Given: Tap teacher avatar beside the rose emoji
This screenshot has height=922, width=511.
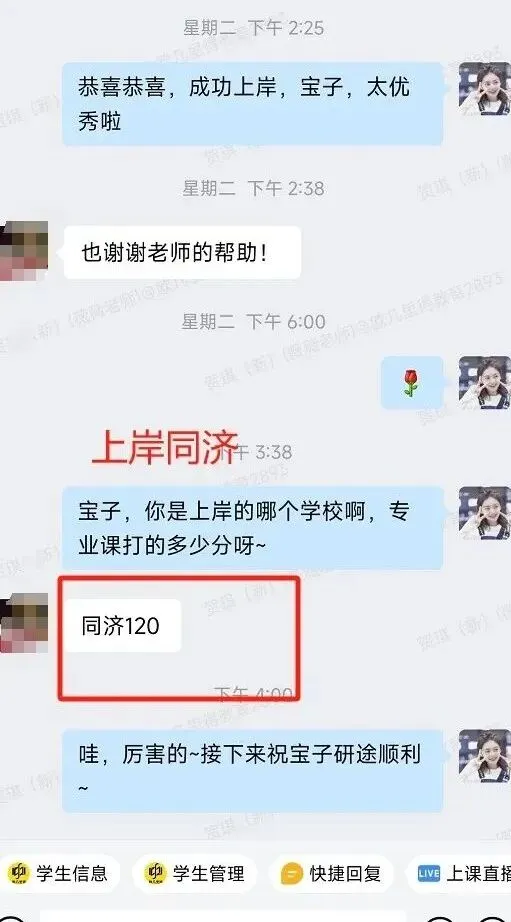Looking at the screenshot, I should [x=485, y=382].
